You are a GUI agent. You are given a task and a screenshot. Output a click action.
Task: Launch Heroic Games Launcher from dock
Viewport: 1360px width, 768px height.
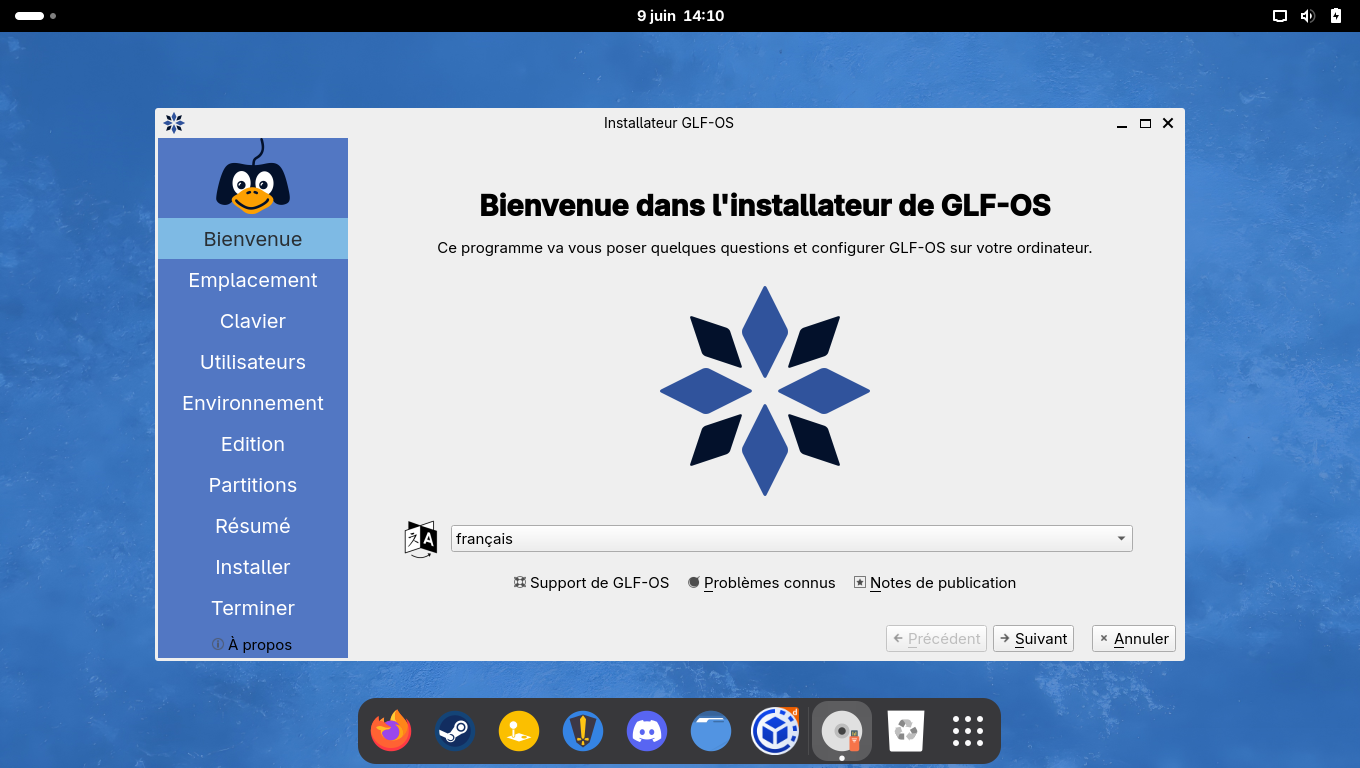(583, 731)
